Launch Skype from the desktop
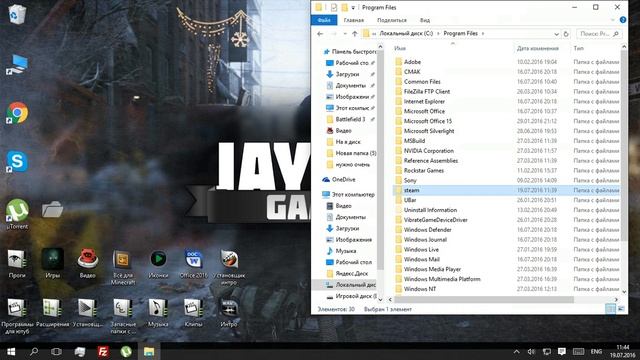640x360 pixels. coord(17,162)
